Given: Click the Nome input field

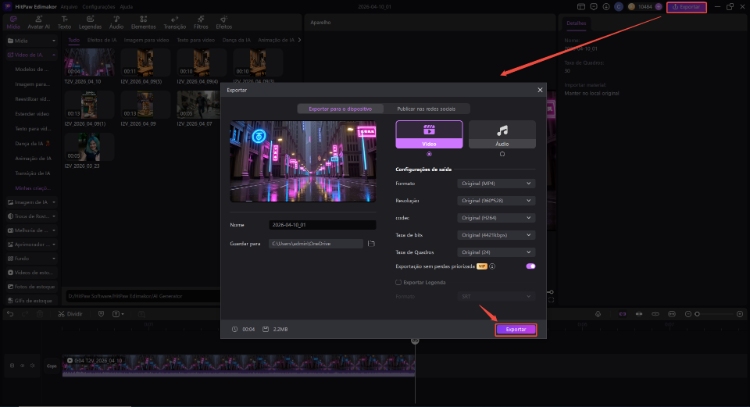Looking at the screenshot, I should coord(322,225).
